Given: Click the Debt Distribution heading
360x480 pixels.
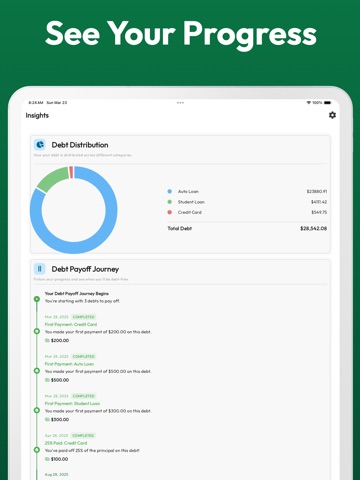Looking at the screenshot, I should point(80,145).
